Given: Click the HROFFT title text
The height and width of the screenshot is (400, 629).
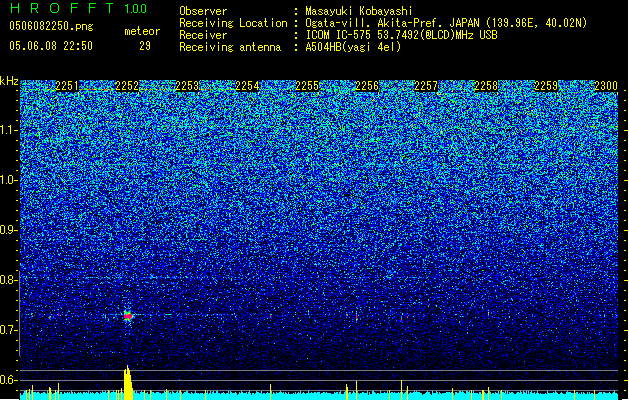Looking at the screenshot, I should pos(62,8).
